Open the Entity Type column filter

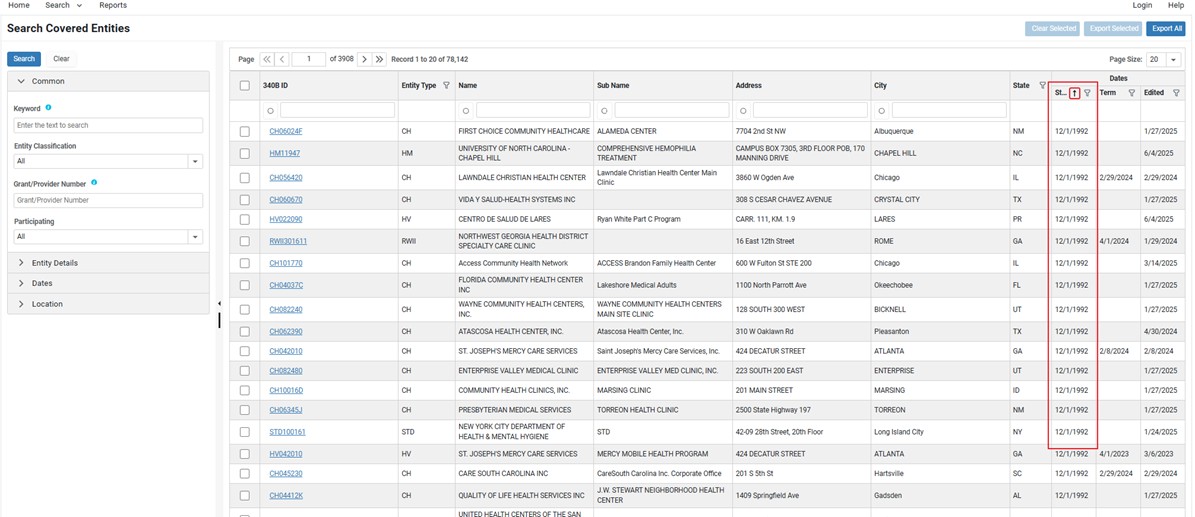pyautogui.click(x=446, y=86)
